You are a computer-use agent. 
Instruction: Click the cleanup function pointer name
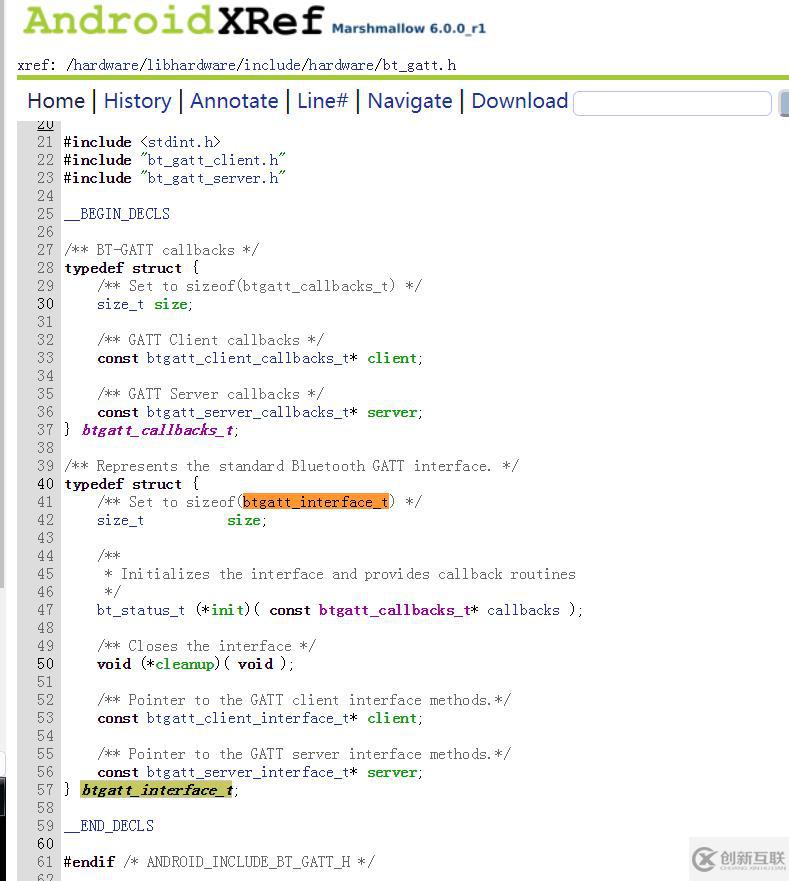tap(185, 664)
